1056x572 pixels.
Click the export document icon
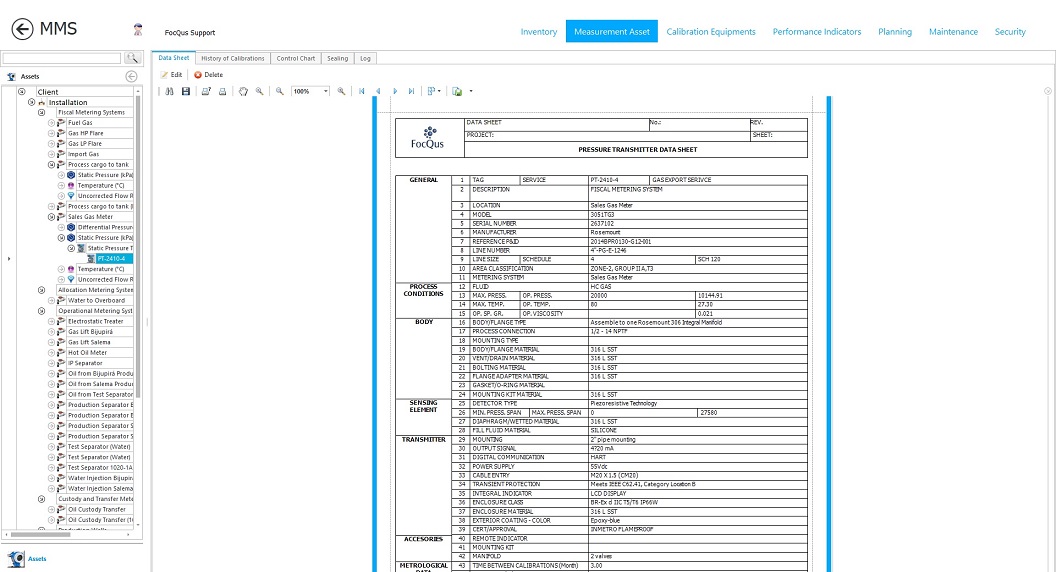point(457,91)
